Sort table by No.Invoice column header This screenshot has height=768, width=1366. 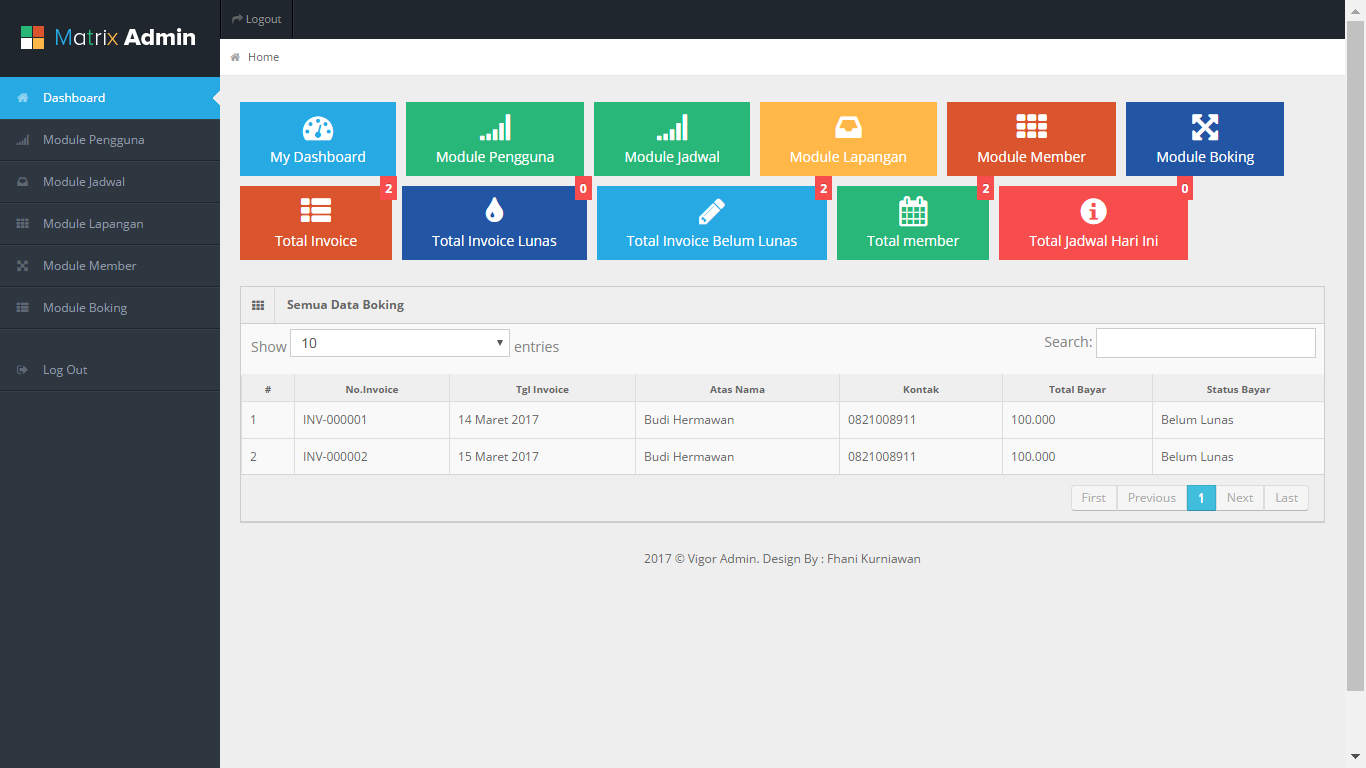tap(371, 389)
